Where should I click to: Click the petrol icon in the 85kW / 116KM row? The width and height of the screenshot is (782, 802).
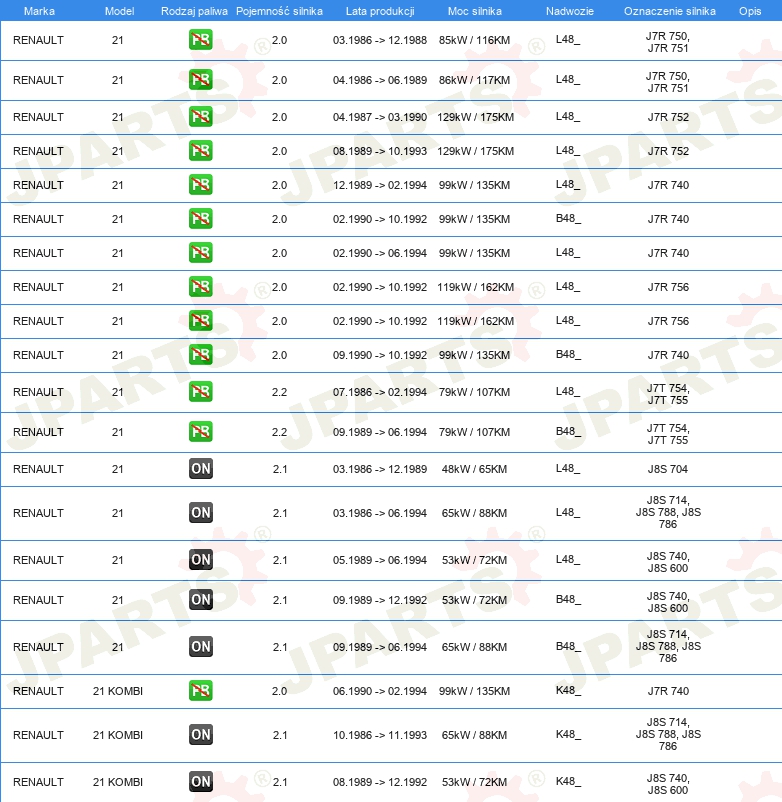200,40
